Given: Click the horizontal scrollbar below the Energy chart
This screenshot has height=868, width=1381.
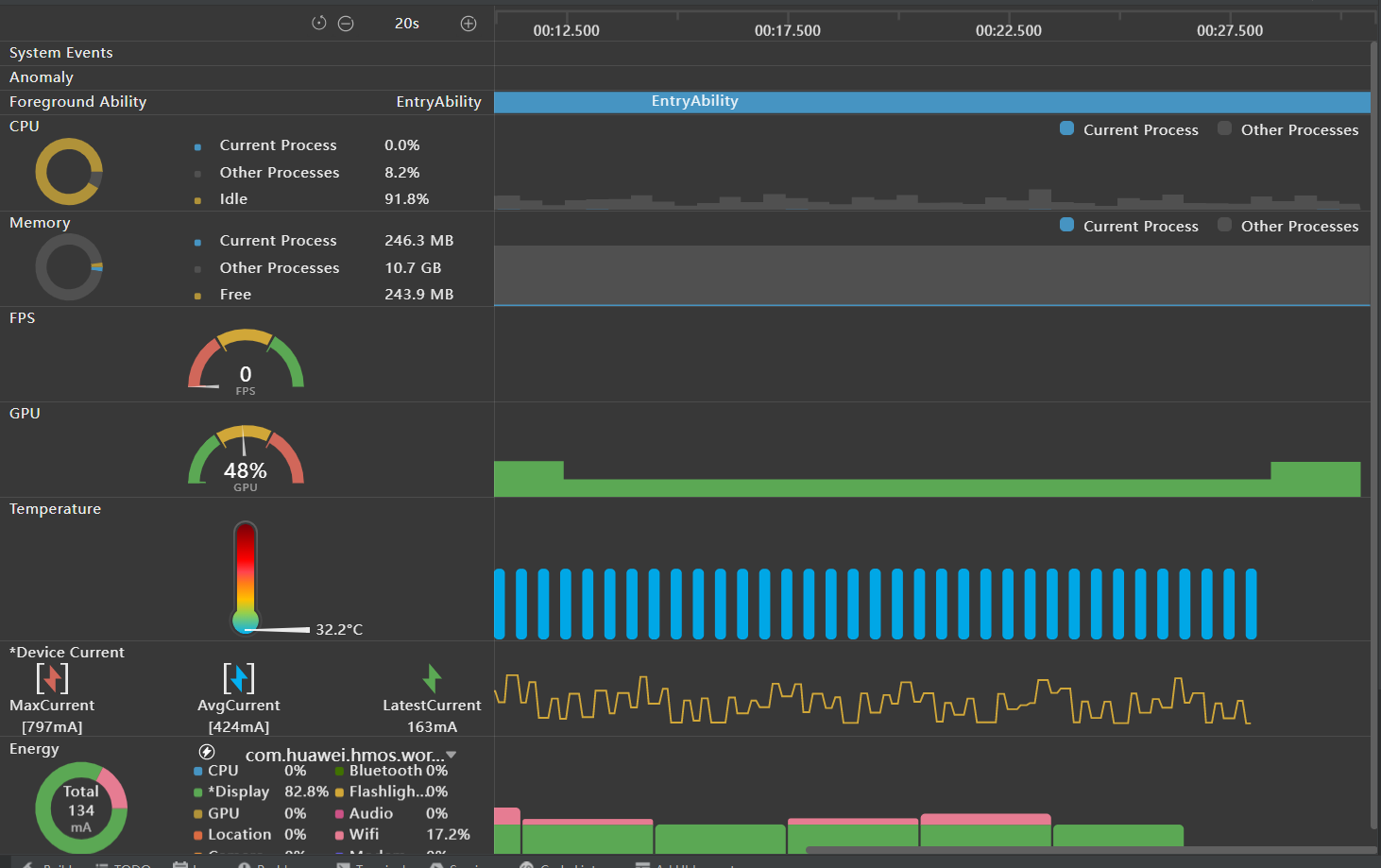Looking at the screenshot, I should [x=1091, y=850].
